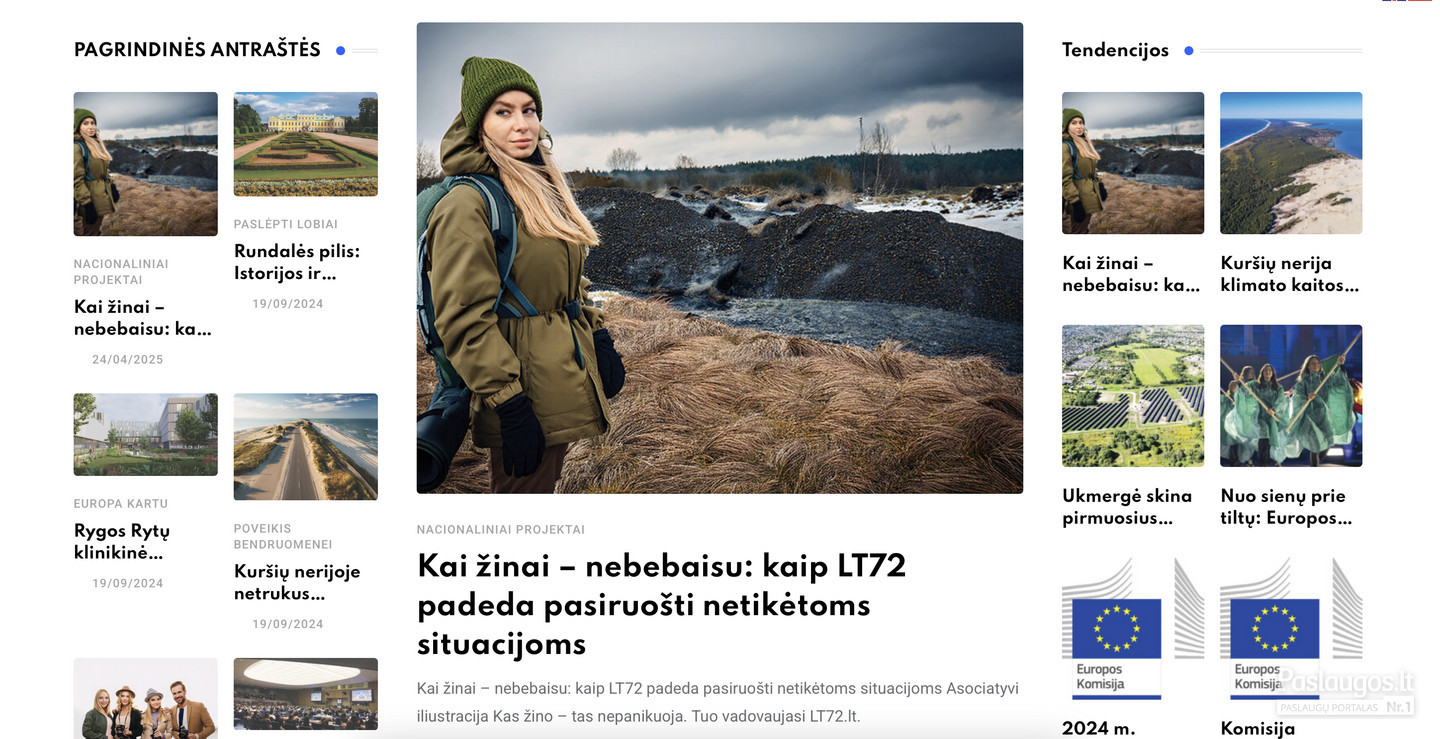Screen dimensions: 1440x739
Task: Open 'Kuršių nerija klimato kaitos...' trending title
Action: (x=1290, y=274)
